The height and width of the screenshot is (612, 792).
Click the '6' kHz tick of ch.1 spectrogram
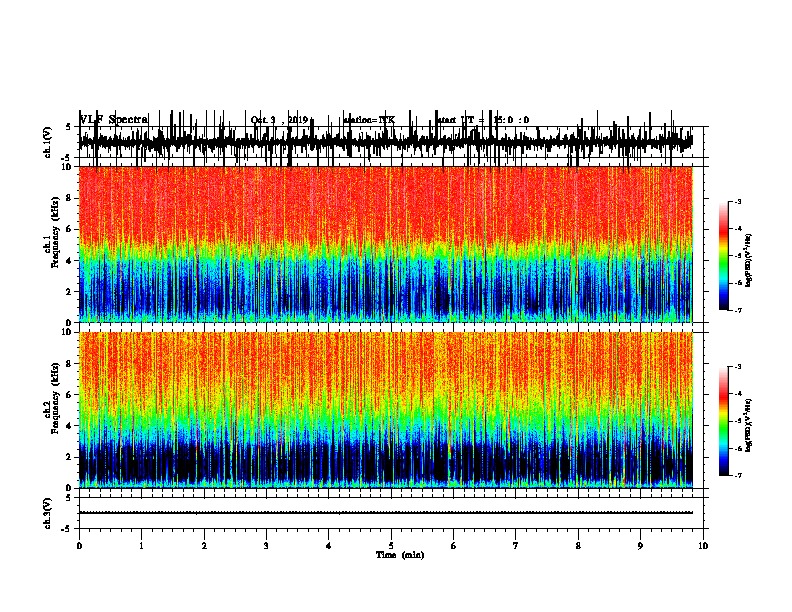[x=70, y=229]
